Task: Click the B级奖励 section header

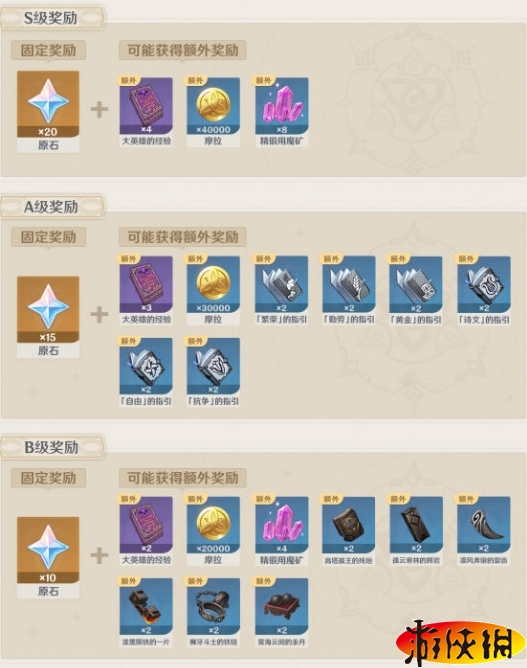Action: [51, 447]
